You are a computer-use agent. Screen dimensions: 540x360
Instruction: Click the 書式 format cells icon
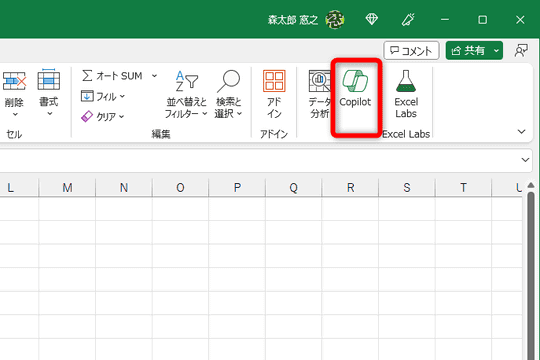(x=49, y=80)
